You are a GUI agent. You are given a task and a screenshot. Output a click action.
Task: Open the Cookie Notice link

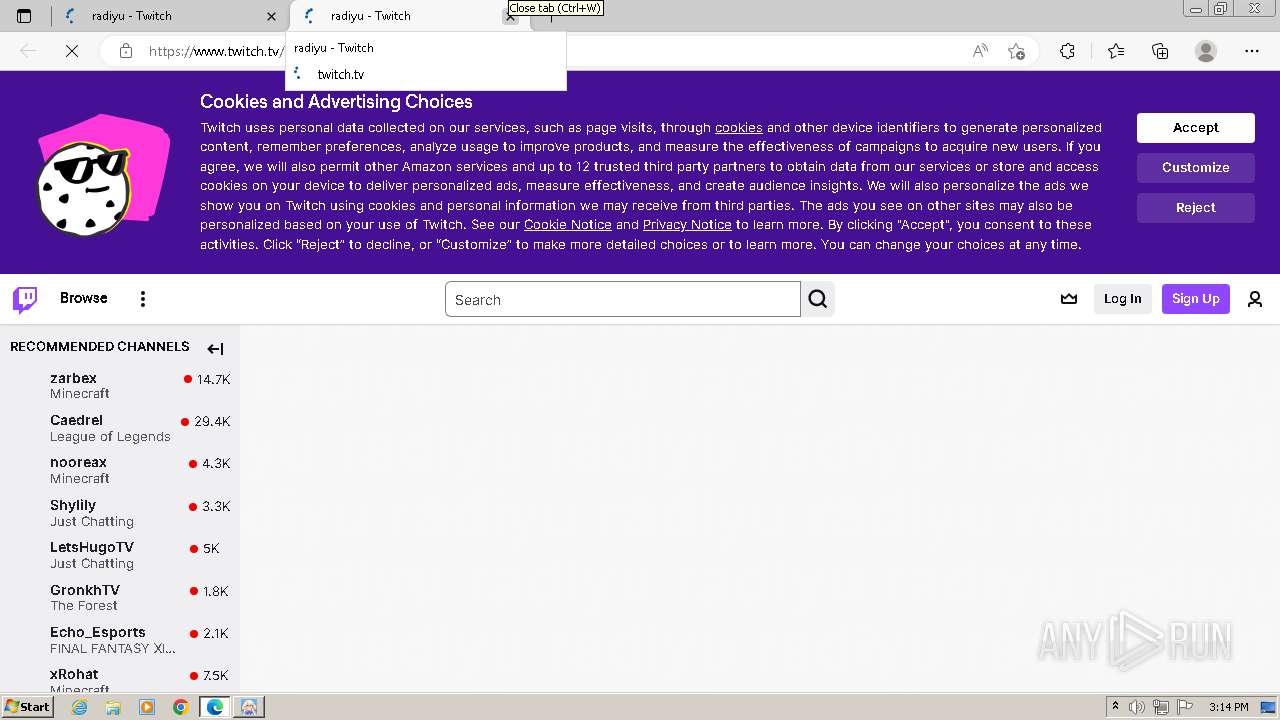point(567,225)
